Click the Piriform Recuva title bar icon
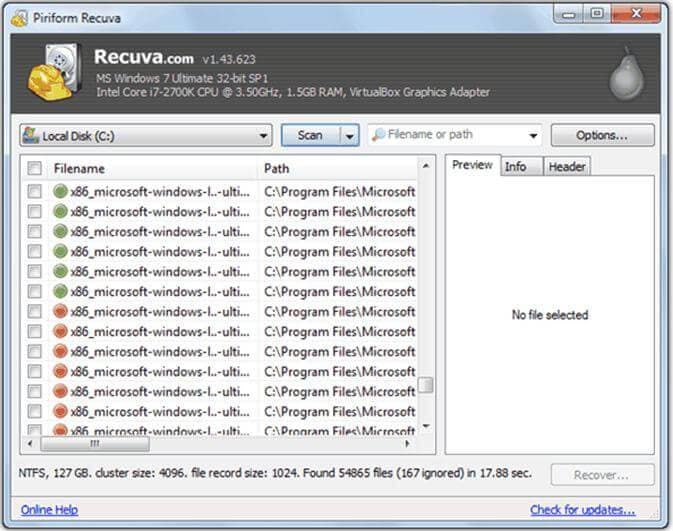Viewport: 673px width, 531px height. tap(19, 18)
